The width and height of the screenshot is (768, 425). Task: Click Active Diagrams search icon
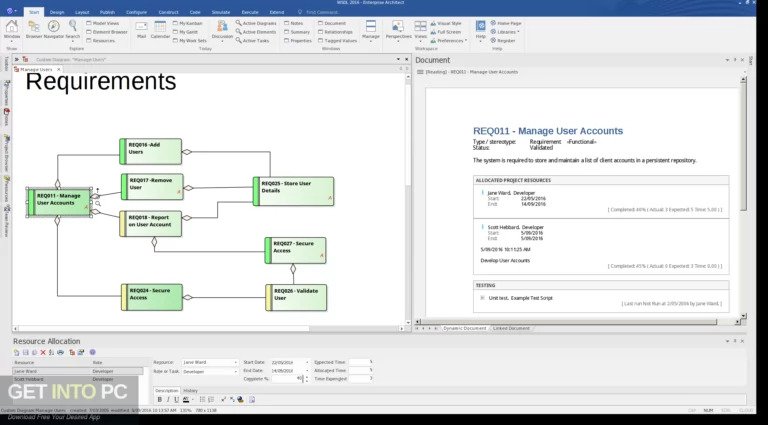[x=239, y=23]
